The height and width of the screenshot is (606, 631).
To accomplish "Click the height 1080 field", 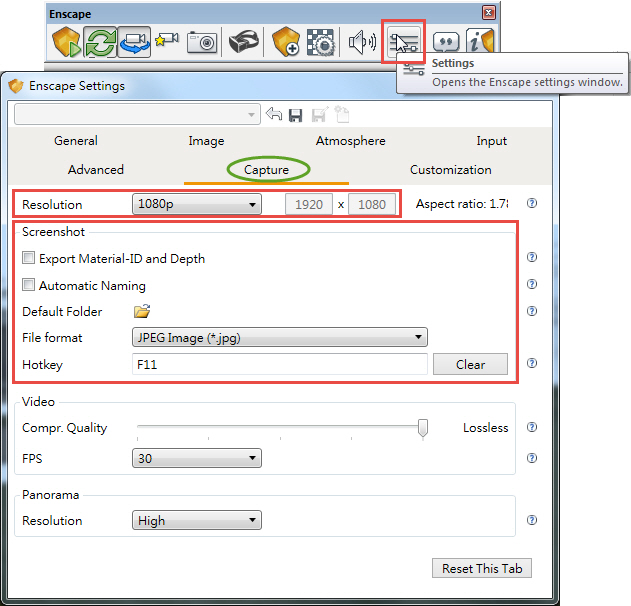I will [x=372, y=204].
